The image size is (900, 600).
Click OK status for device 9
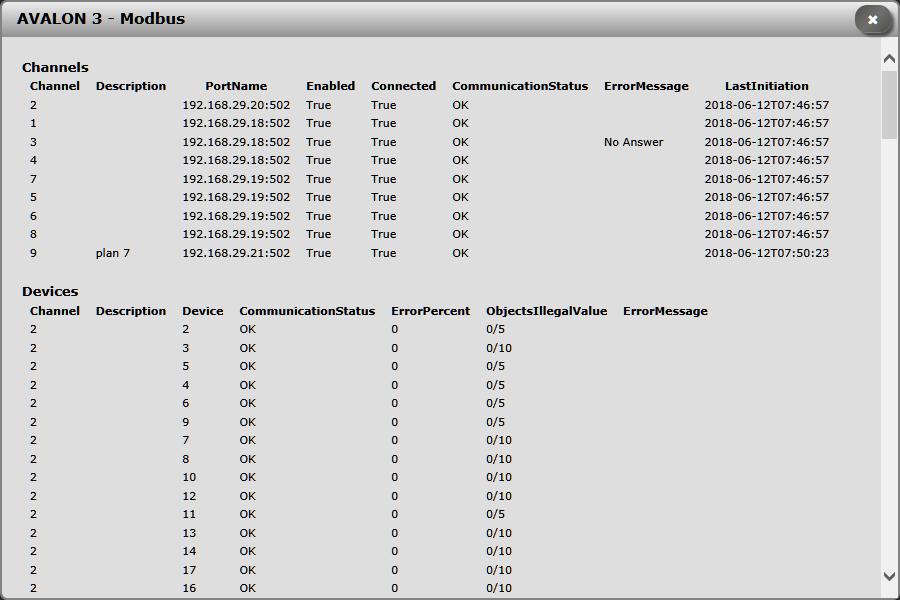click(x=247, y=422)
